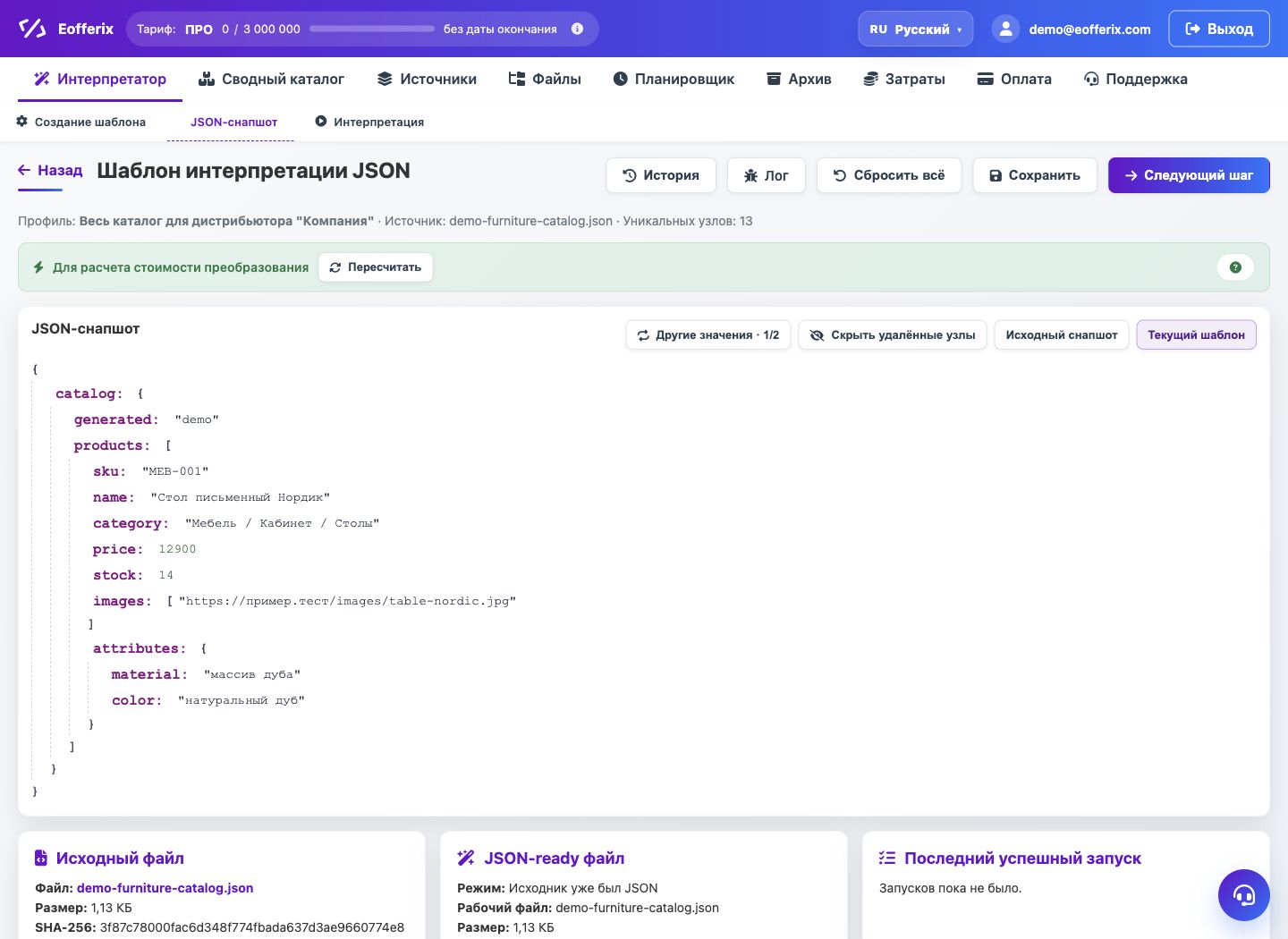This screenshot has height=939, width=1288.
Task: Open the Лог button with bug icon
Action: [x=767, y=175]
